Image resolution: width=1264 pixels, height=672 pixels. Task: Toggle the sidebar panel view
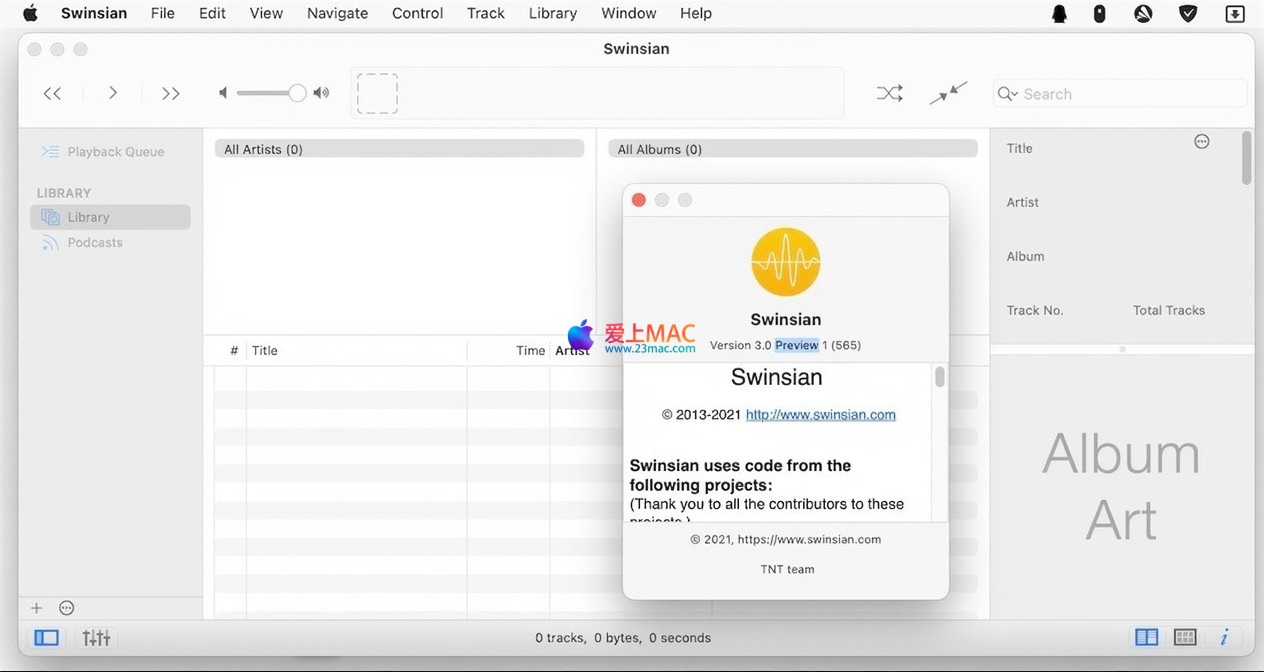click(x=46, y=637)
